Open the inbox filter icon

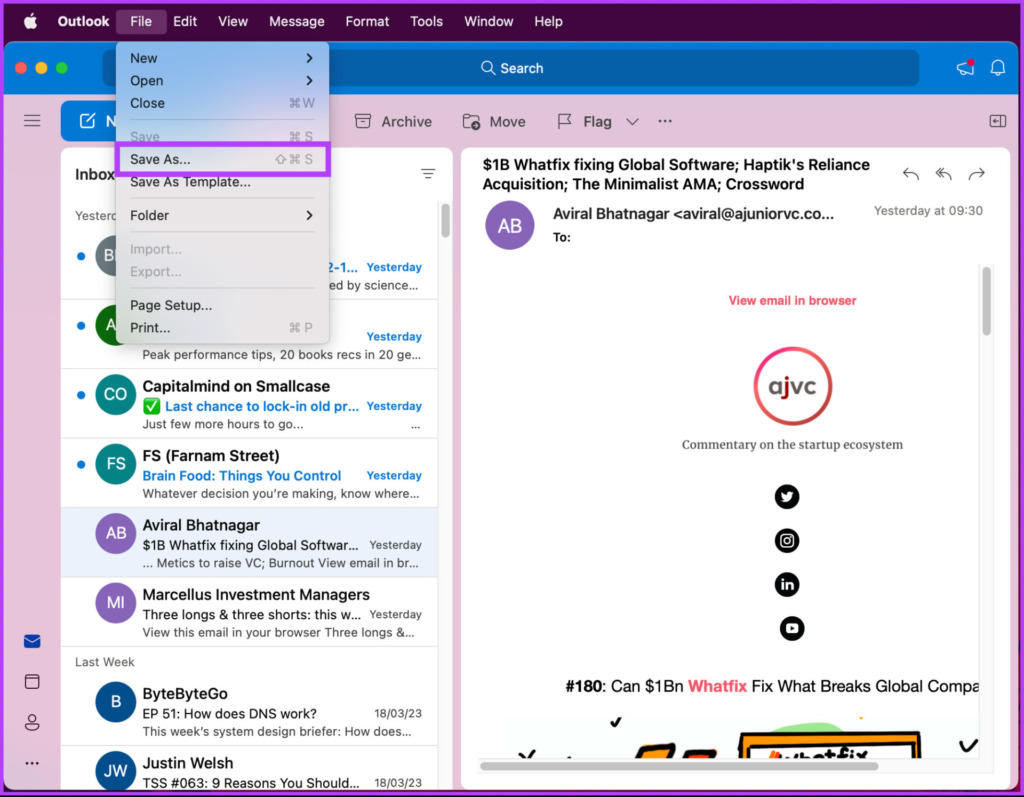click(x=428, y=174)
